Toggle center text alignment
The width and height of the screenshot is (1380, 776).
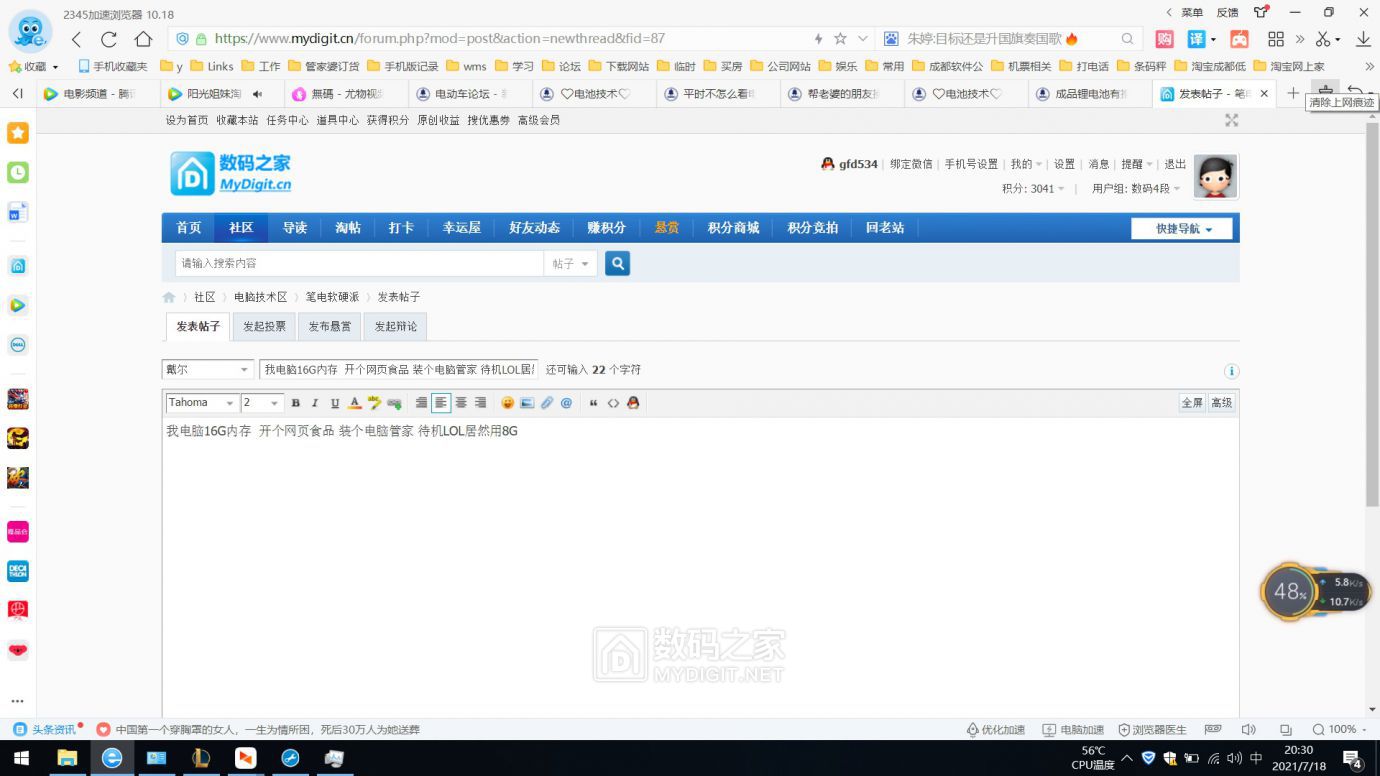point(461,403)
